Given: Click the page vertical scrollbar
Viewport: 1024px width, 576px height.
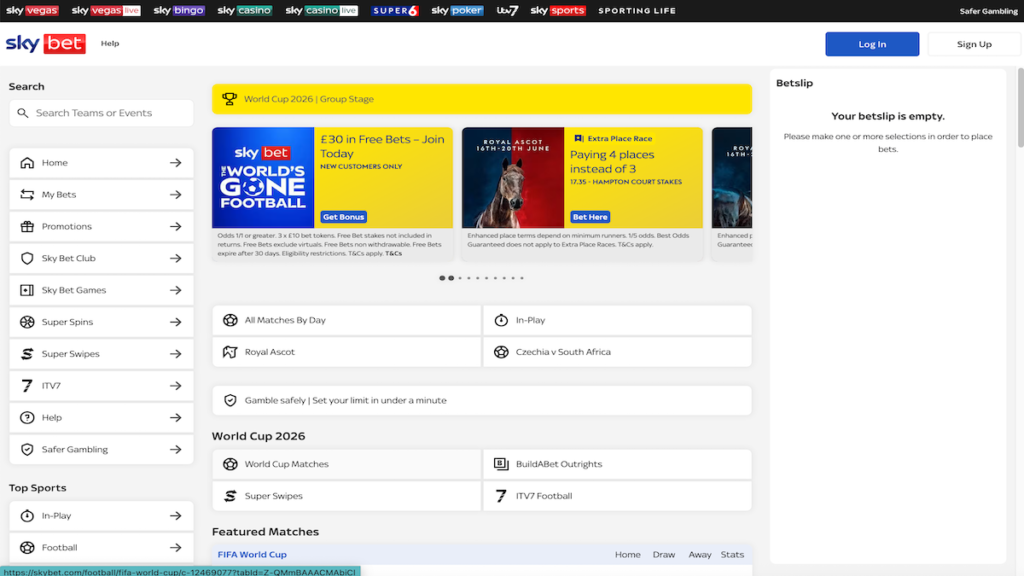Looking at the screenshot, I should click(1020, 108).
